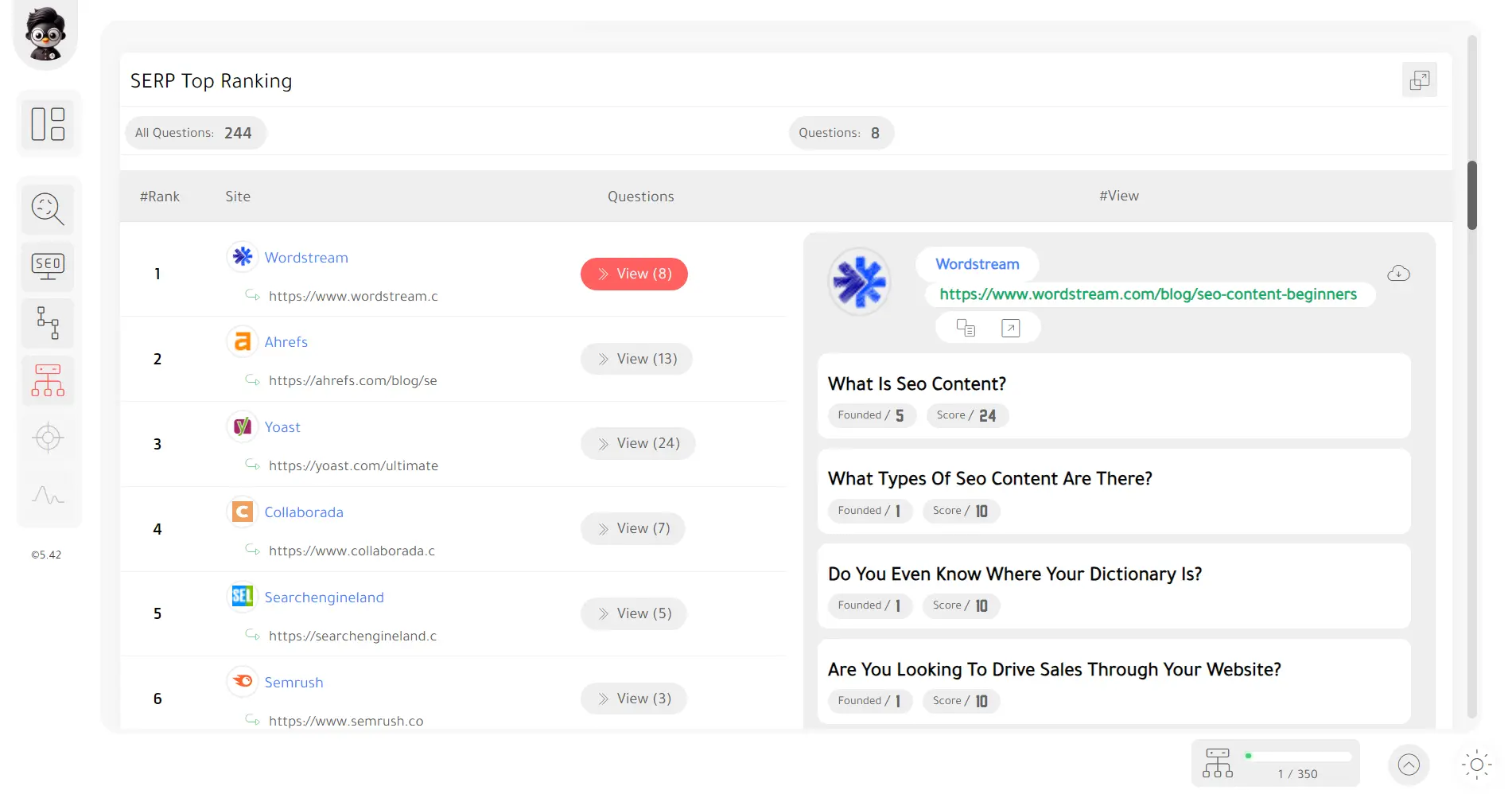This screenshot has height=794, width=1512.
Task: Expand View (13) for Ahrefs
Action: [x=636, y=359]
